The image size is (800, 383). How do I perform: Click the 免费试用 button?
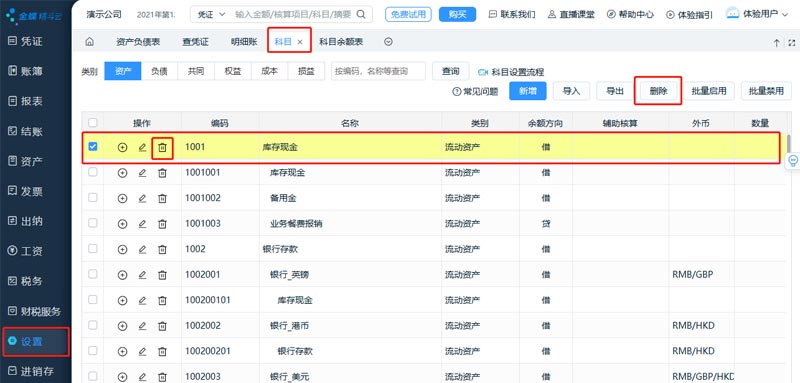click(408, 14)
